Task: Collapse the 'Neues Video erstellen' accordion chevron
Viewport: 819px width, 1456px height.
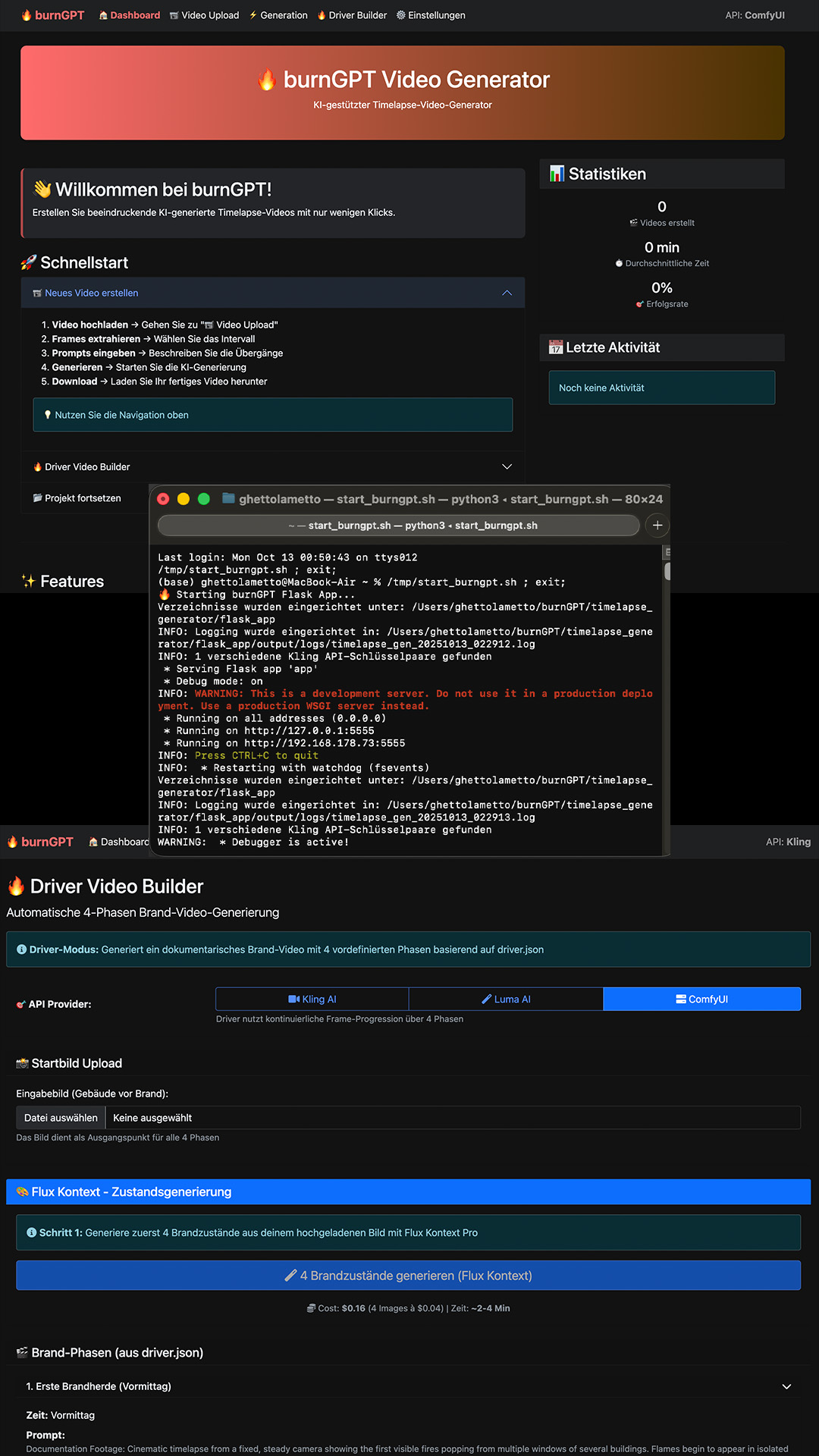Action: [507, 293]
